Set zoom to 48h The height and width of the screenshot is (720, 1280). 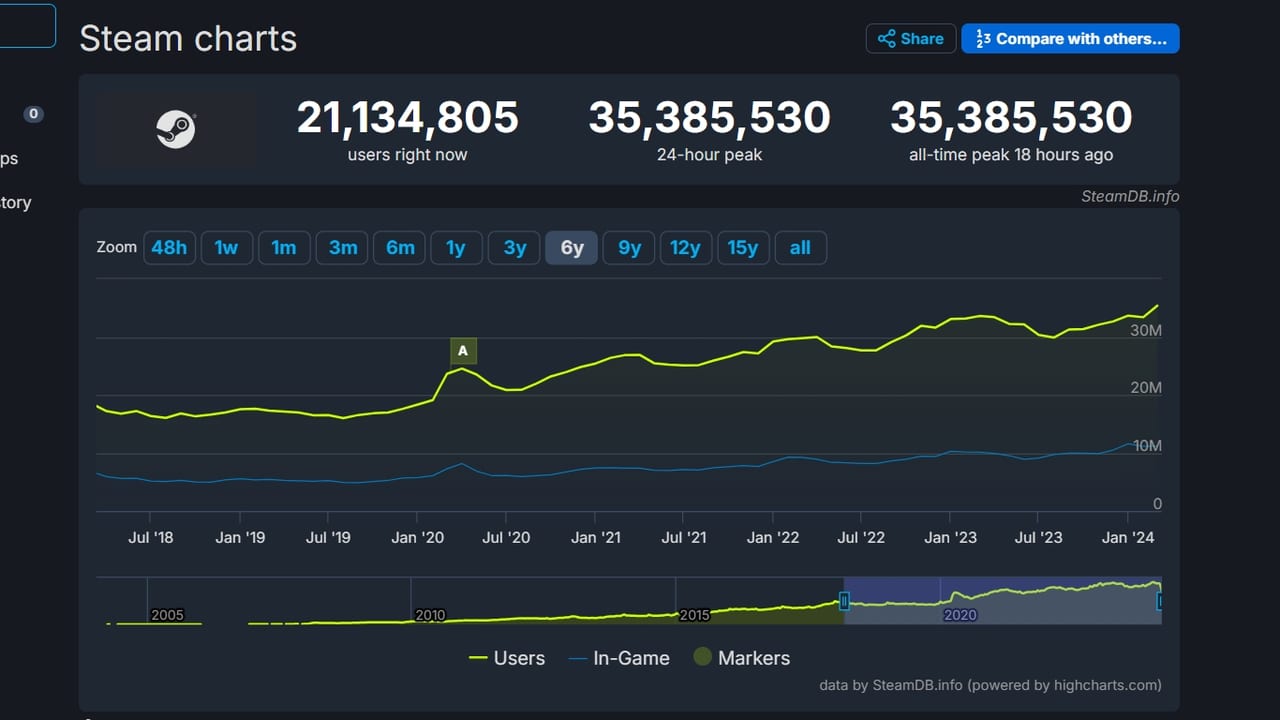point(169,248)
